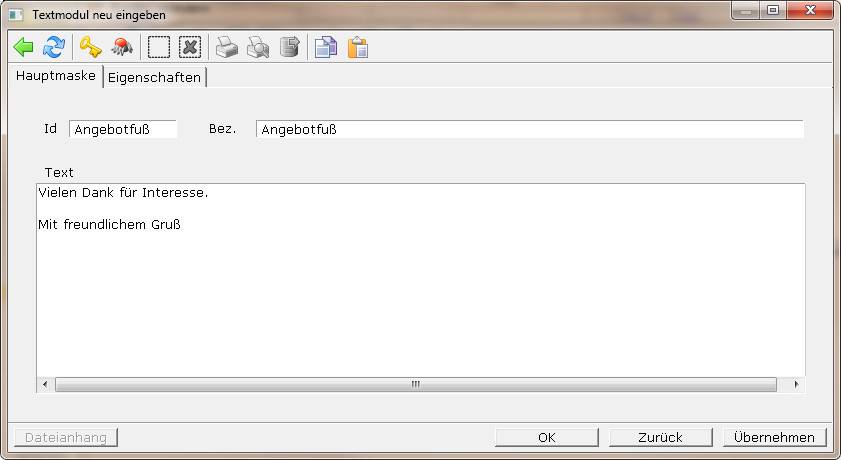Click the database export icon
841x460 pixels.
click(289, 47)
